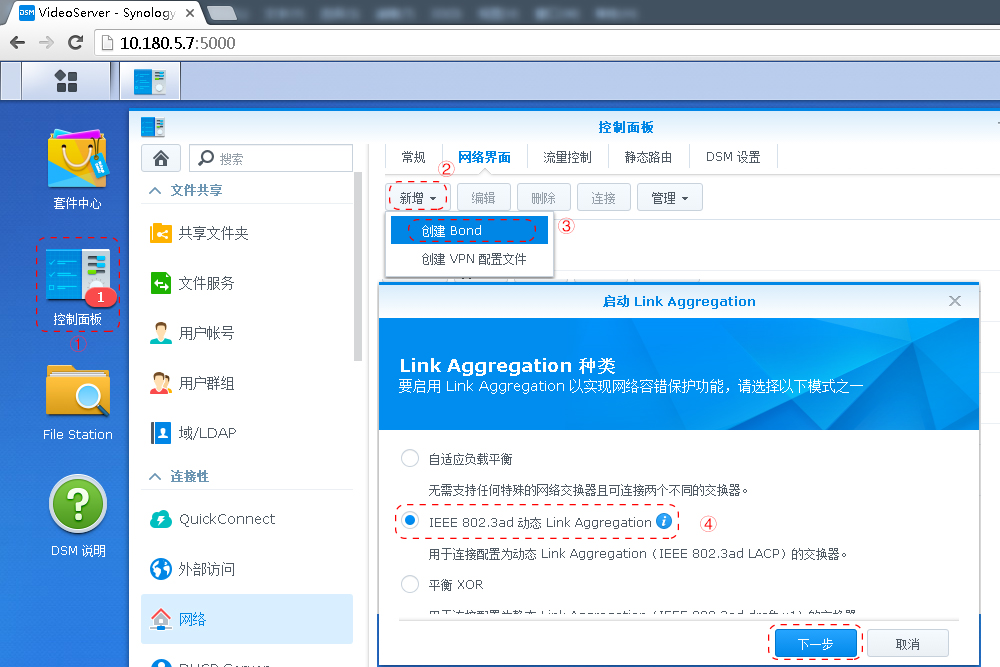Click the home icon above the search box

[x=161, y=158]
